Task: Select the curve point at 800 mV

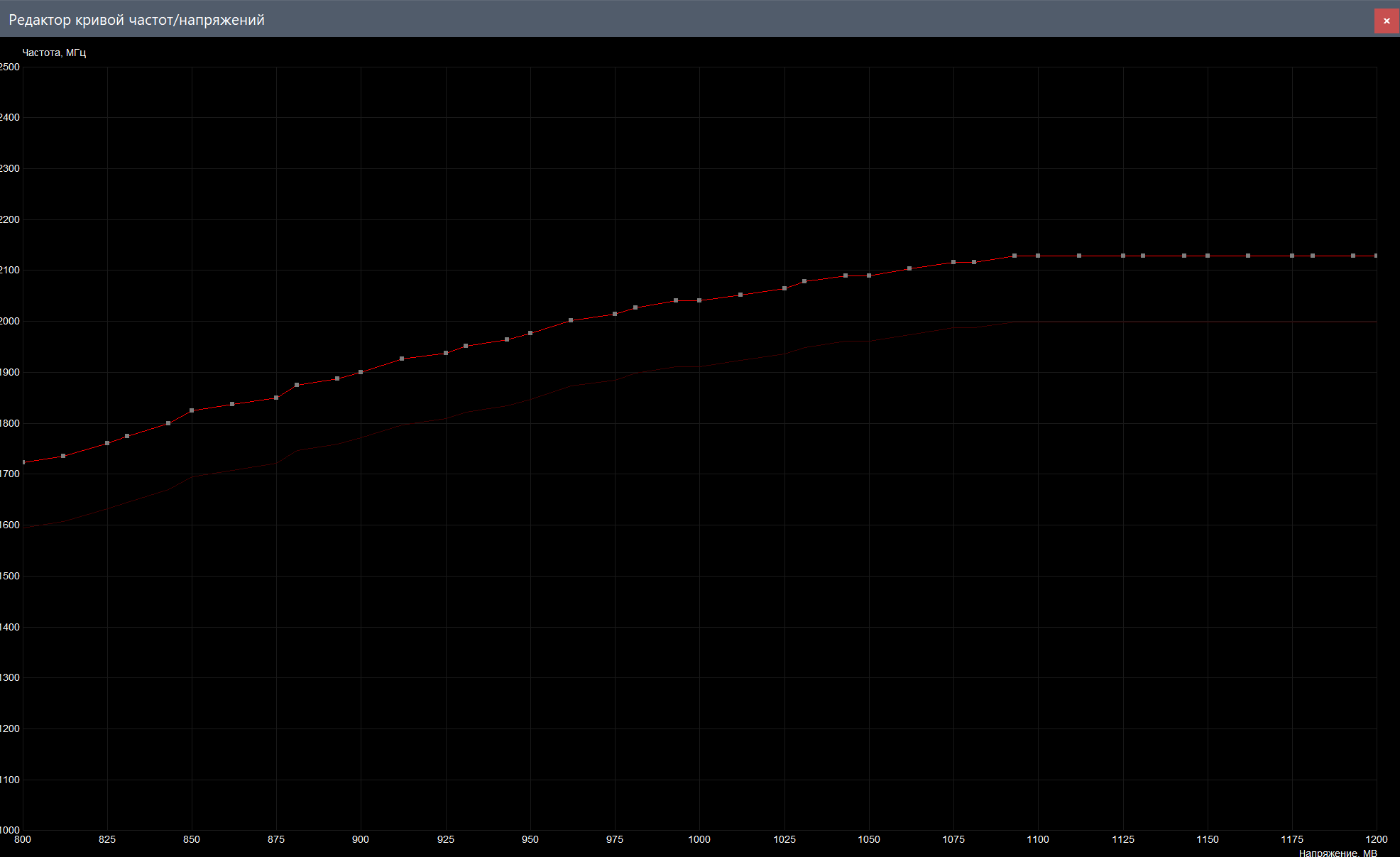Action: [x=23, y=462]
